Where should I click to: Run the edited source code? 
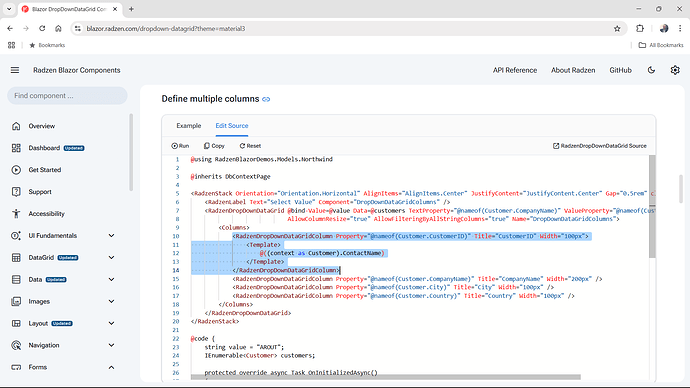click(x=180, y=146)
